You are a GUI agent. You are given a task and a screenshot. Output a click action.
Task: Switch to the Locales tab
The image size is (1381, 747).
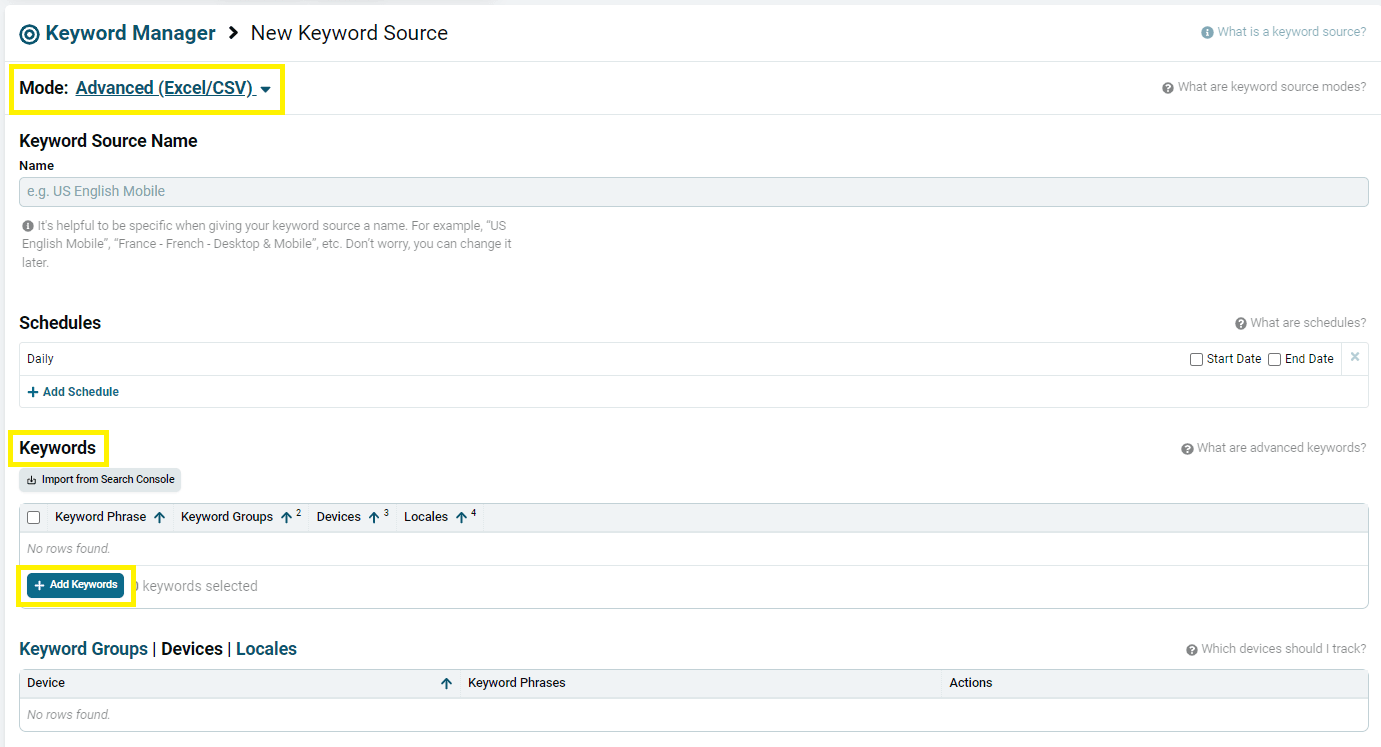click(266, 649)
